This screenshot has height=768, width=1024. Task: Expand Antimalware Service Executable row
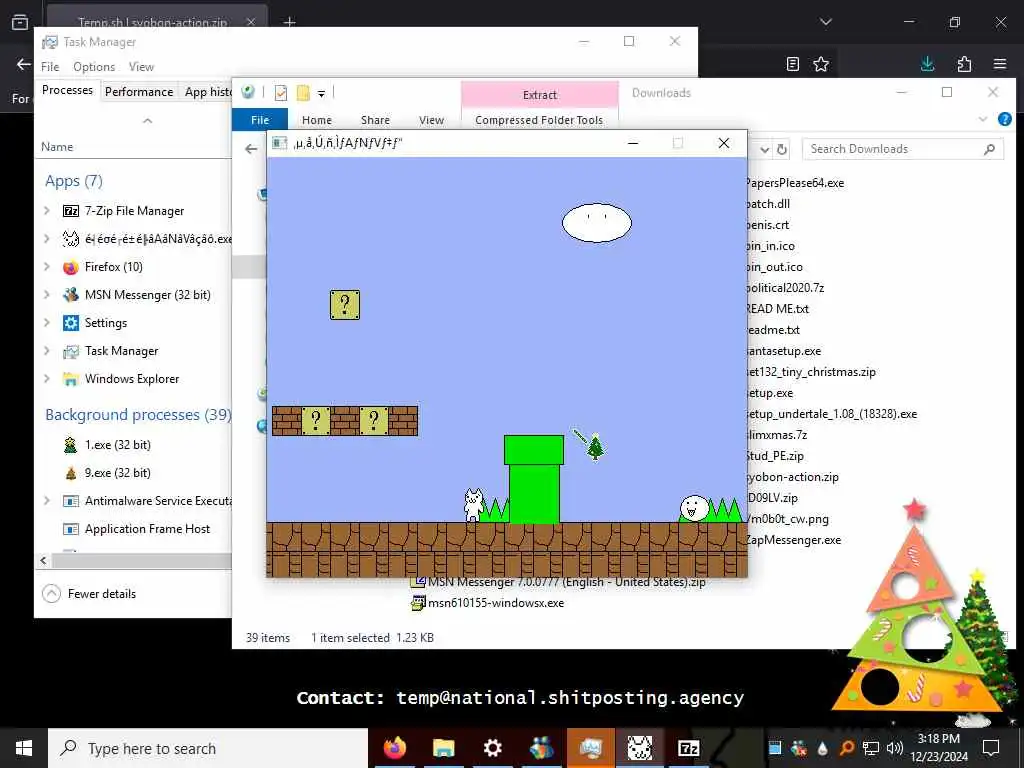tap(46, 501)
